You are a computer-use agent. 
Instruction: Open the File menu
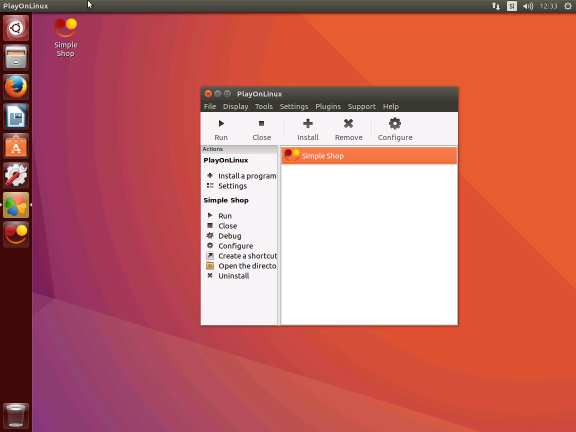point(210,107)
